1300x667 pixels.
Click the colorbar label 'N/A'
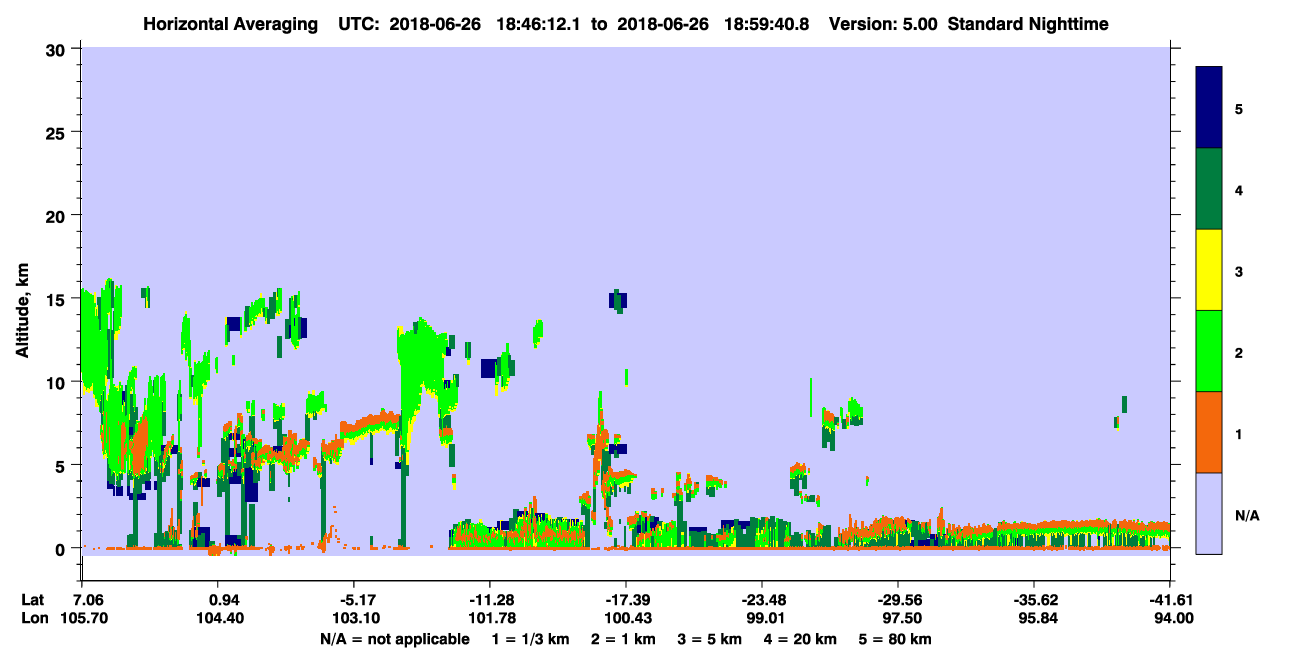[x=1246, y=514]
